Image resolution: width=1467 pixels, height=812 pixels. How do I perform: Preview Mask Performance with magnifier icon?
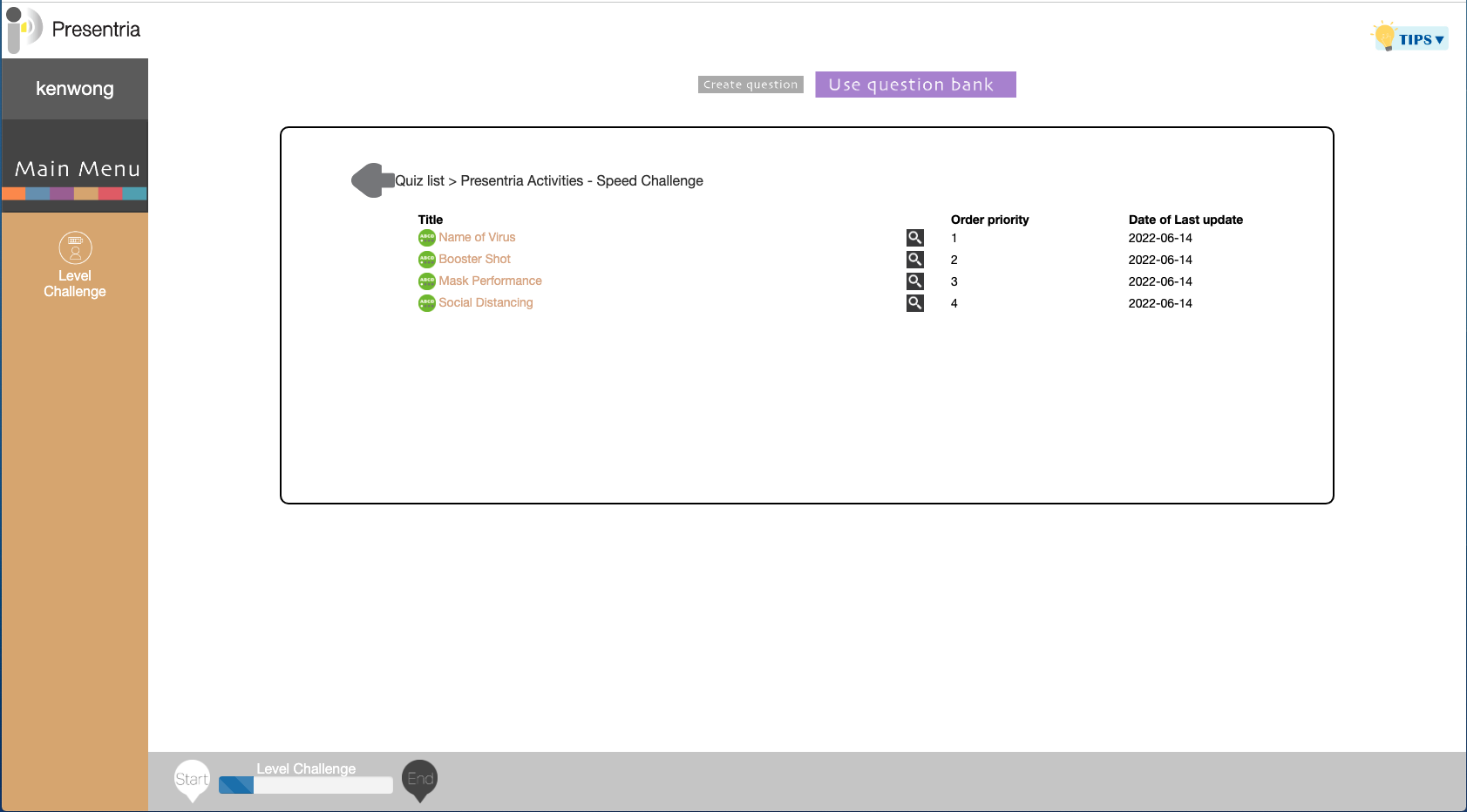pos(914,281)
